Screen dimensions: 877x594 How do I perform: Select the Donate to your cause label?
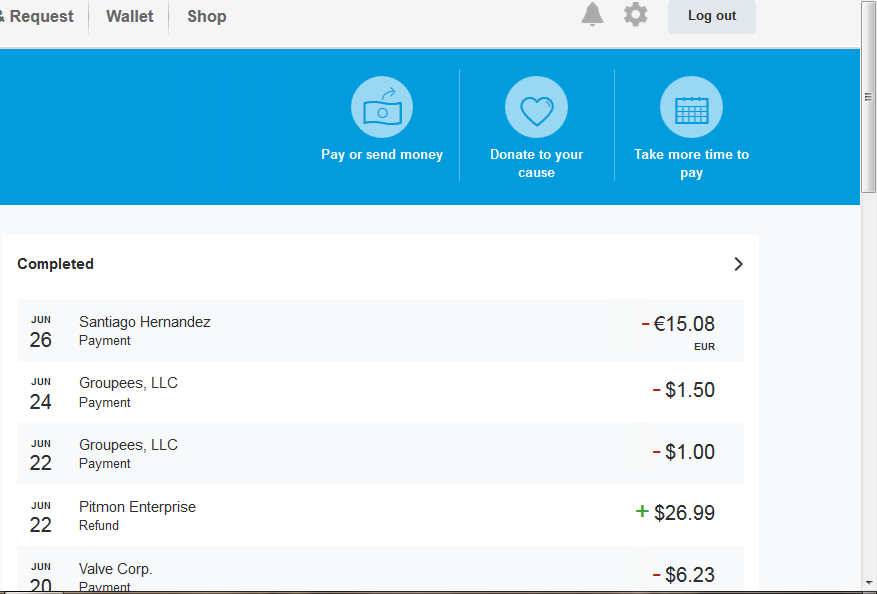coord(536,163)
